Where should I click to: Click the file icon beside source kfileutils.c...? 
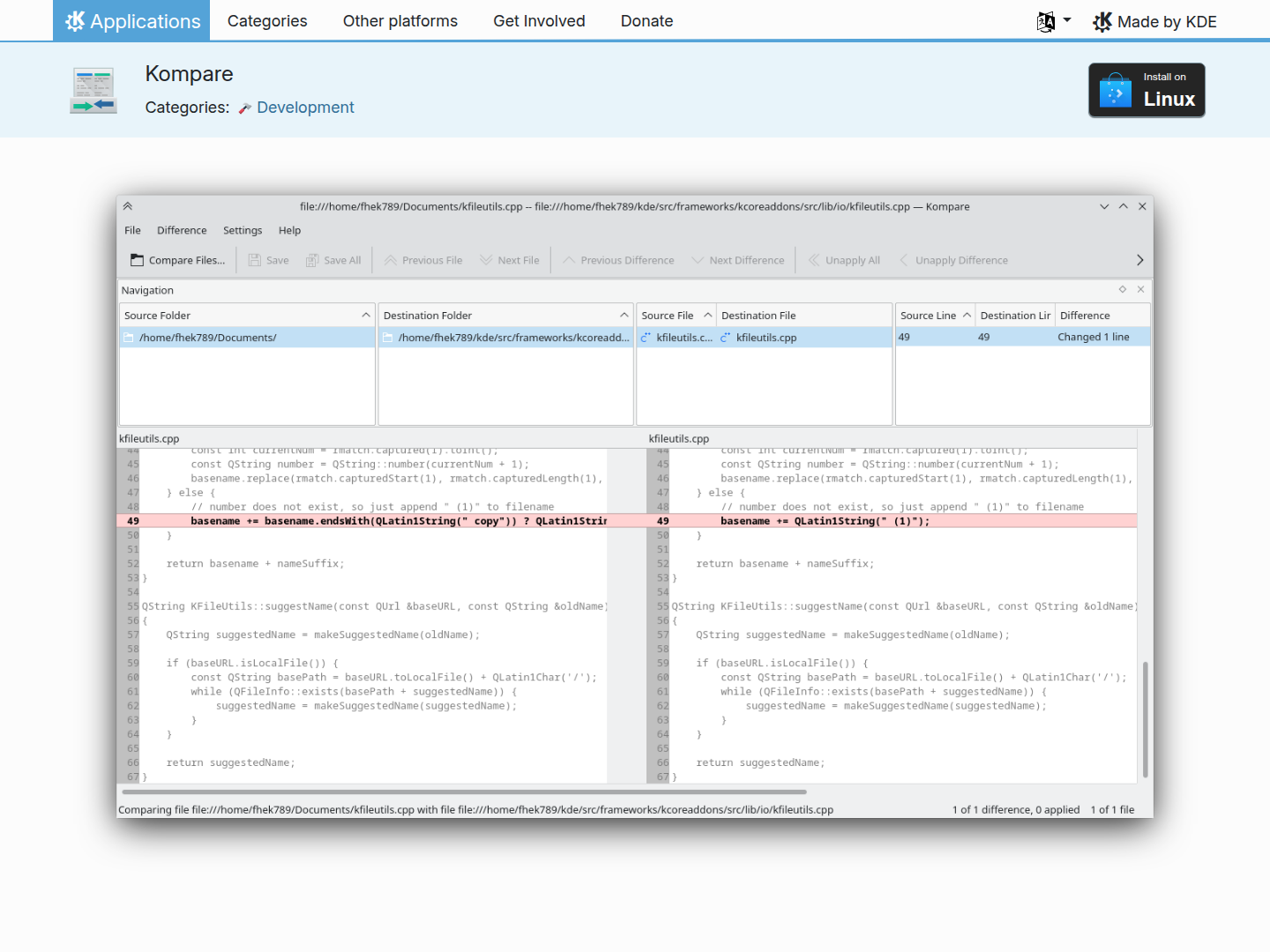point(646,338)
